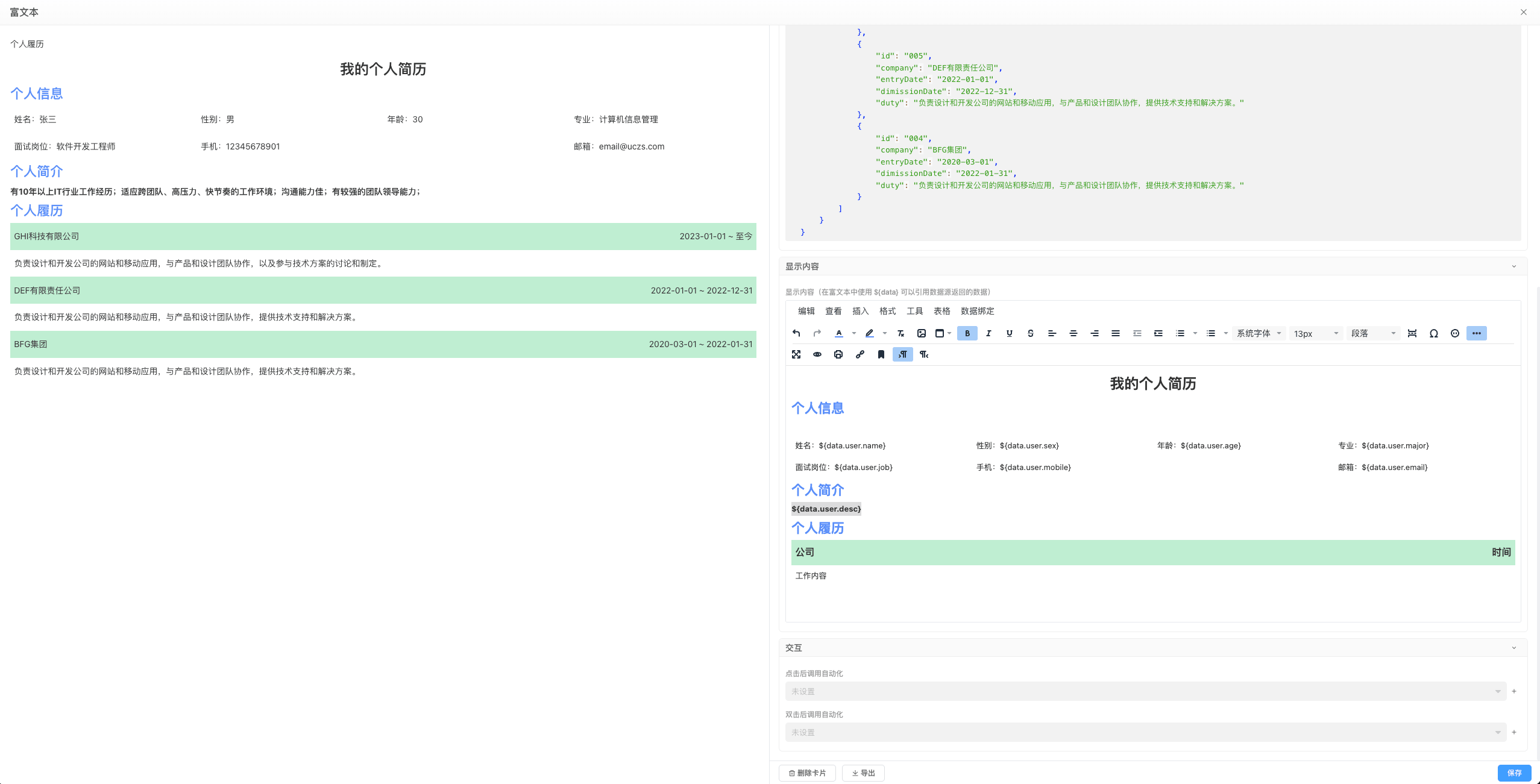Screen dimensions: 1540x784
Task: Toggle bold formatting button
Action: (967, 333)
